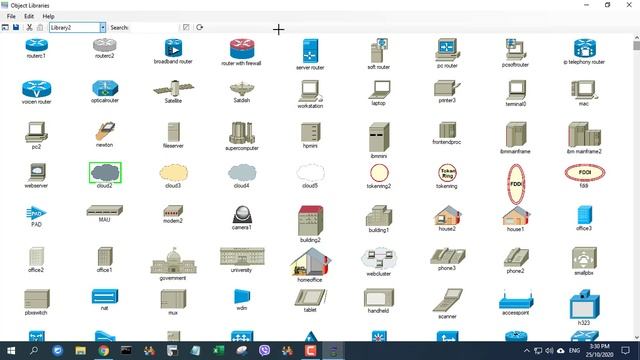
Task: Choose the fileserver object
Action: 173,132
